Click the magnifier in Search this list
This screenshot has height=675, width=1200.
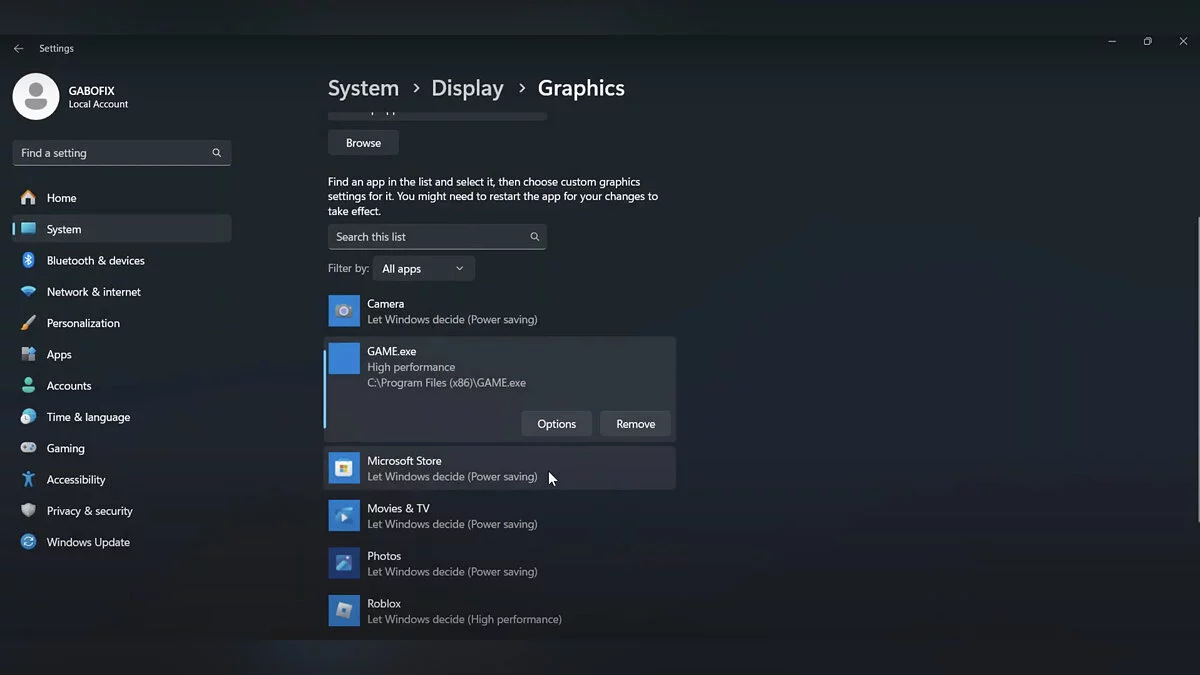pos(534,237)
